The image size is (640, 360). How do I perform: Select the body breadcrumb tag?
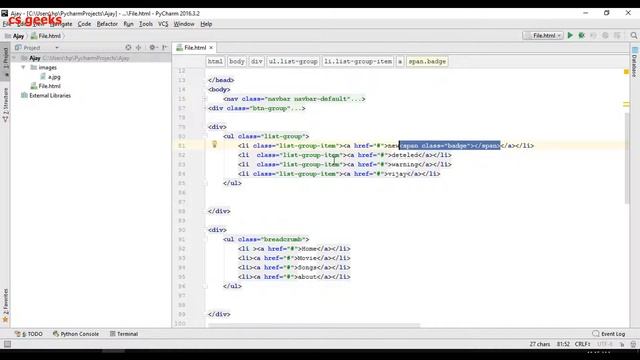pos(237,62)
